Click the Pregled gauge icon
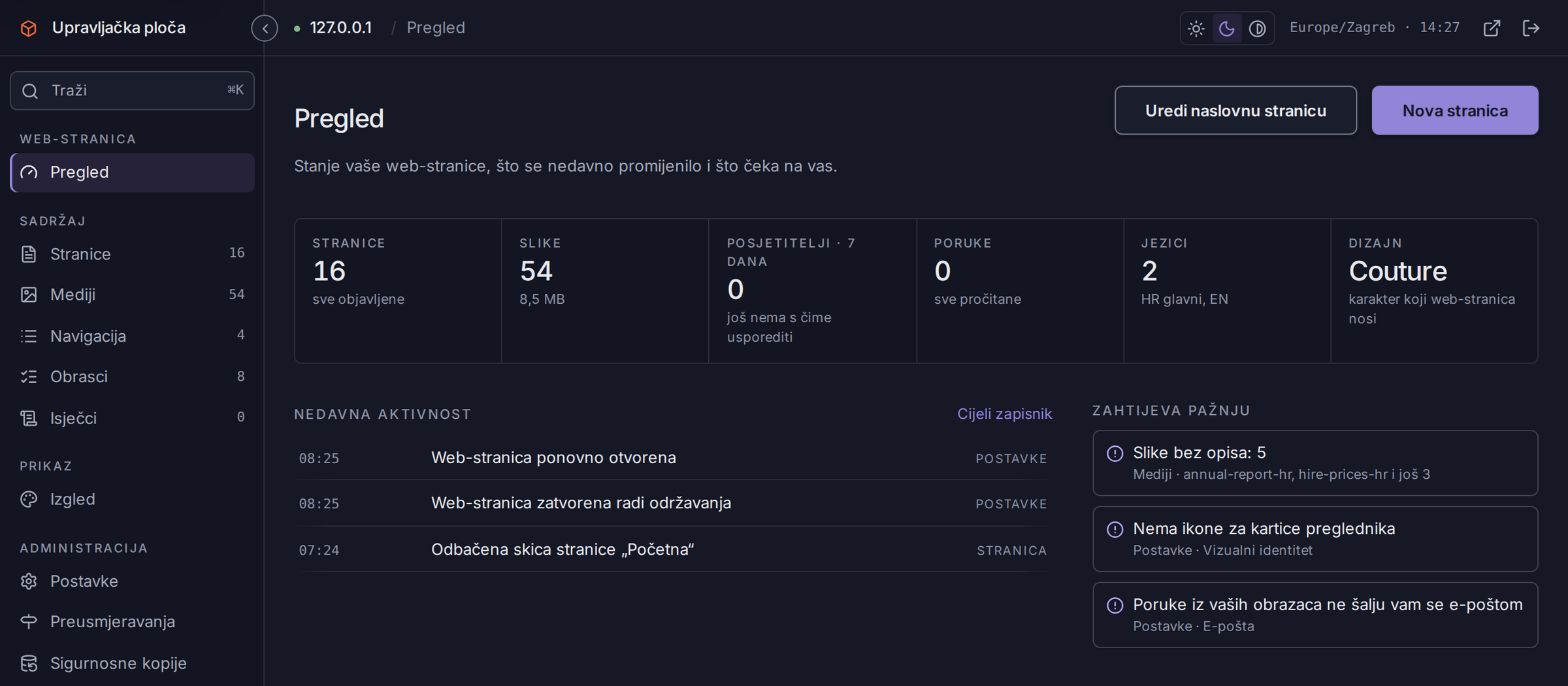Screen dimensions: 1568x686 point(29,172)
